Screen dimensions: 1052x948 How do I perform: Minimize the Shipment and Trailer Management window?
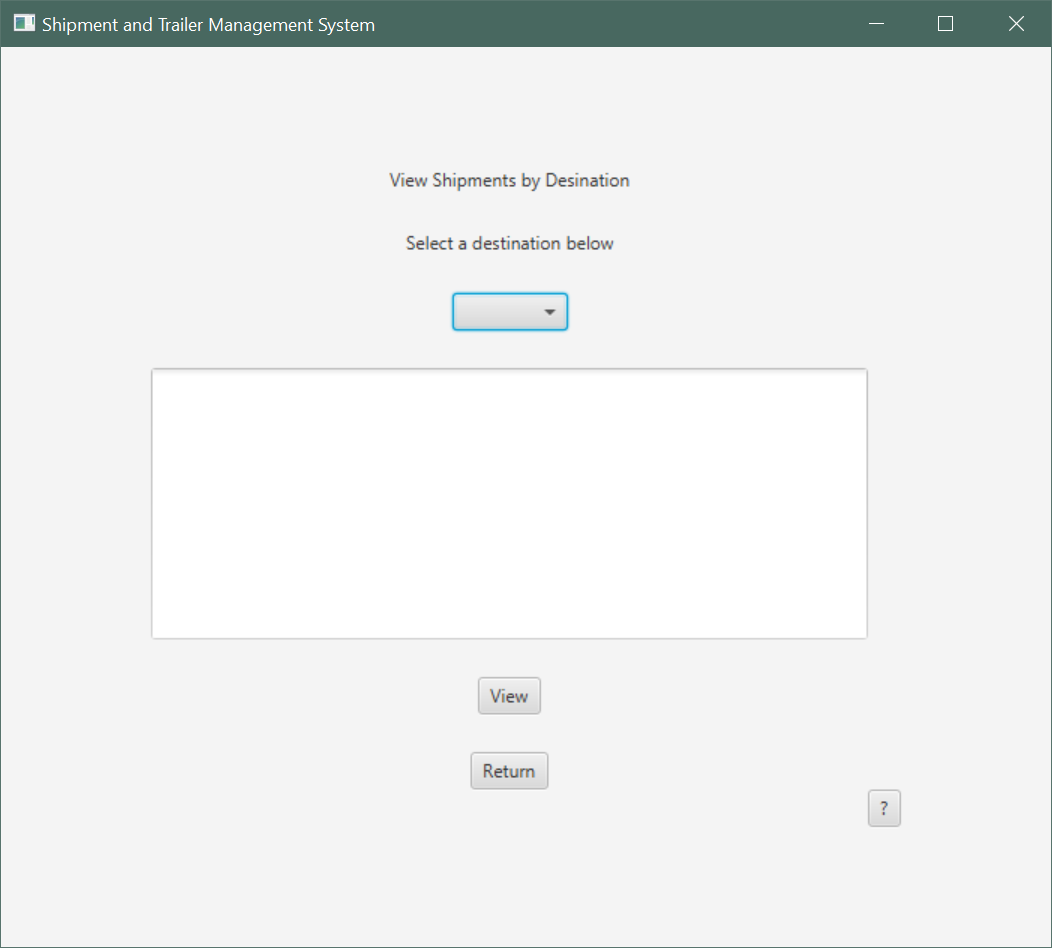point(877,24)
